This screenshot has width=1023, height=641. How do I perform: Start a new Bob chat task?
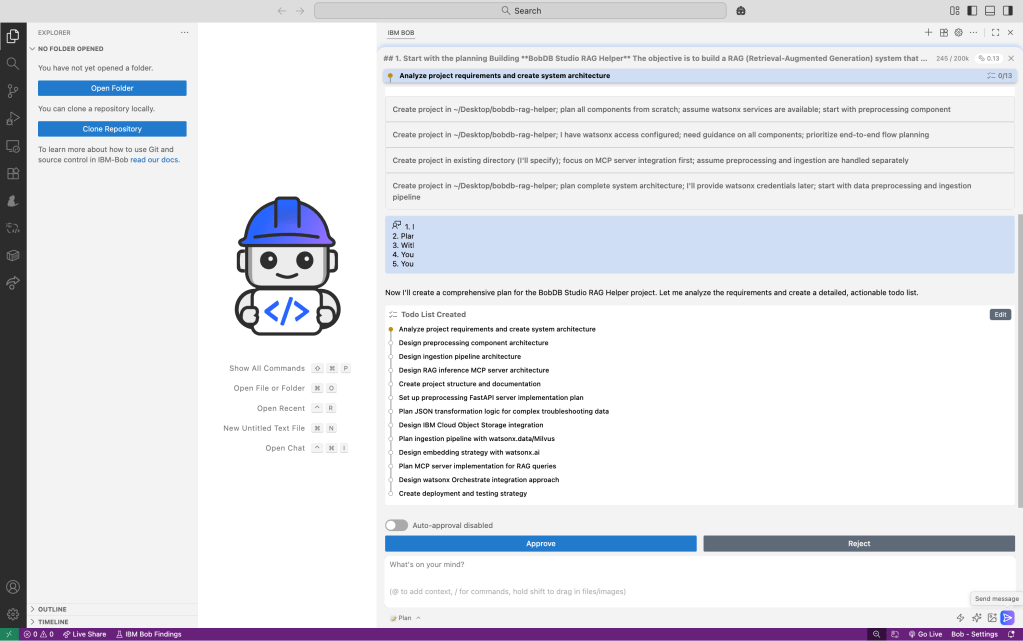coord(928,32)
